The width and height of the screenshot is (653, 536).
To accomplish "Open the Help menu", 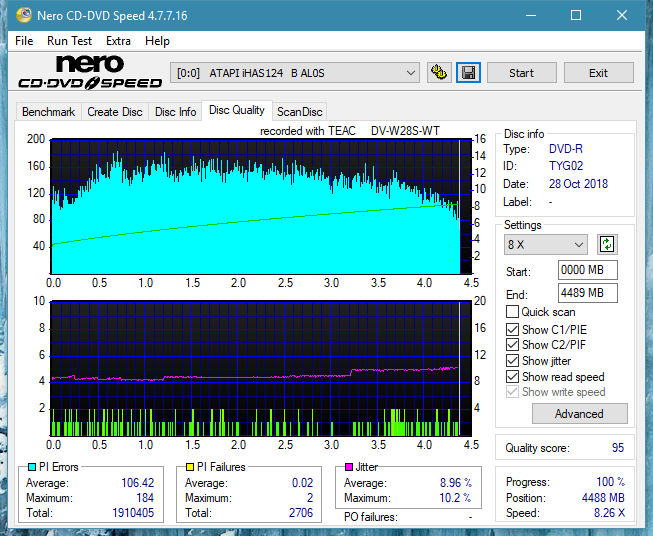I will (157, 41).
